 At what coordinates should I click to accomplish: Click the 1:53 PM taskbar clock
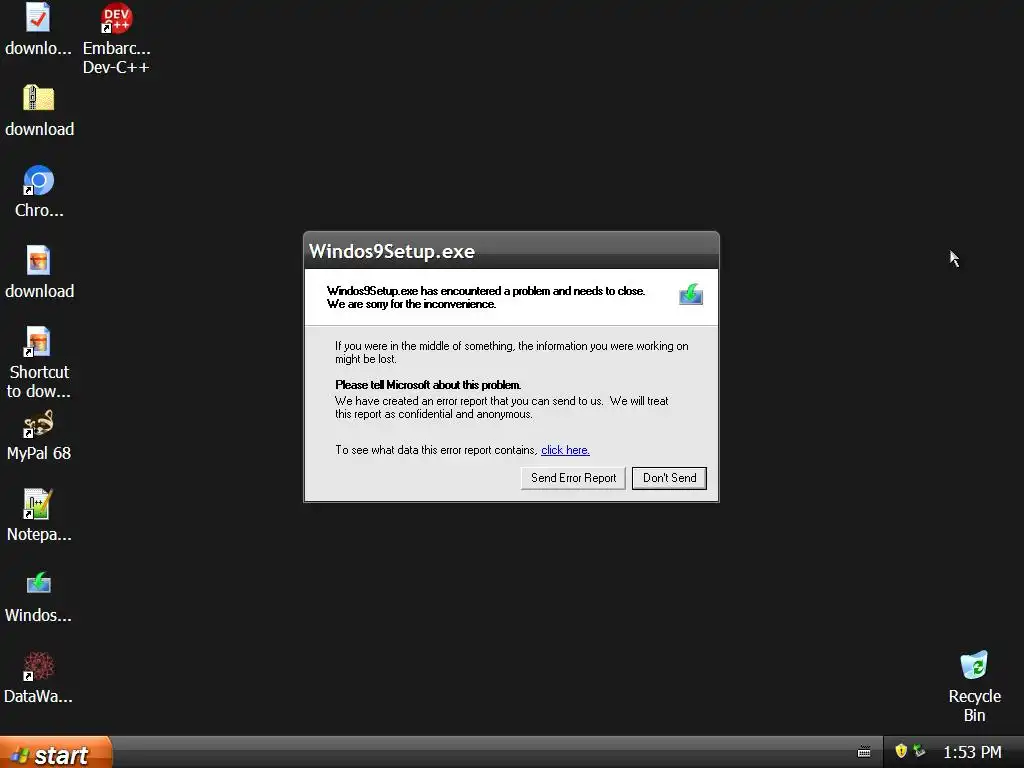[972, 752]
